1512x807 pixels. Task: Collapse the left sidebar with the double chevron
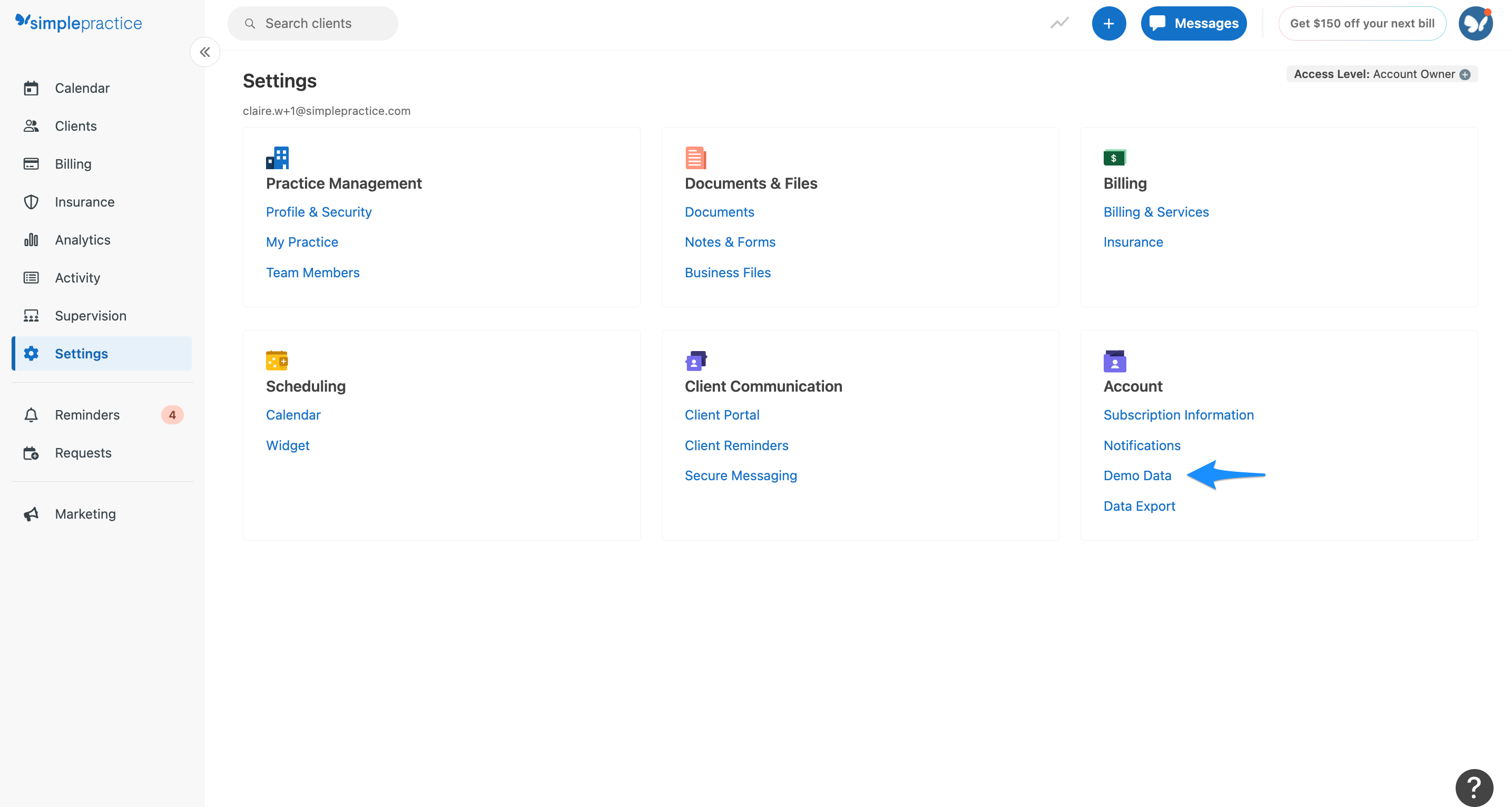pyautogui.click(x=204, y=52)
